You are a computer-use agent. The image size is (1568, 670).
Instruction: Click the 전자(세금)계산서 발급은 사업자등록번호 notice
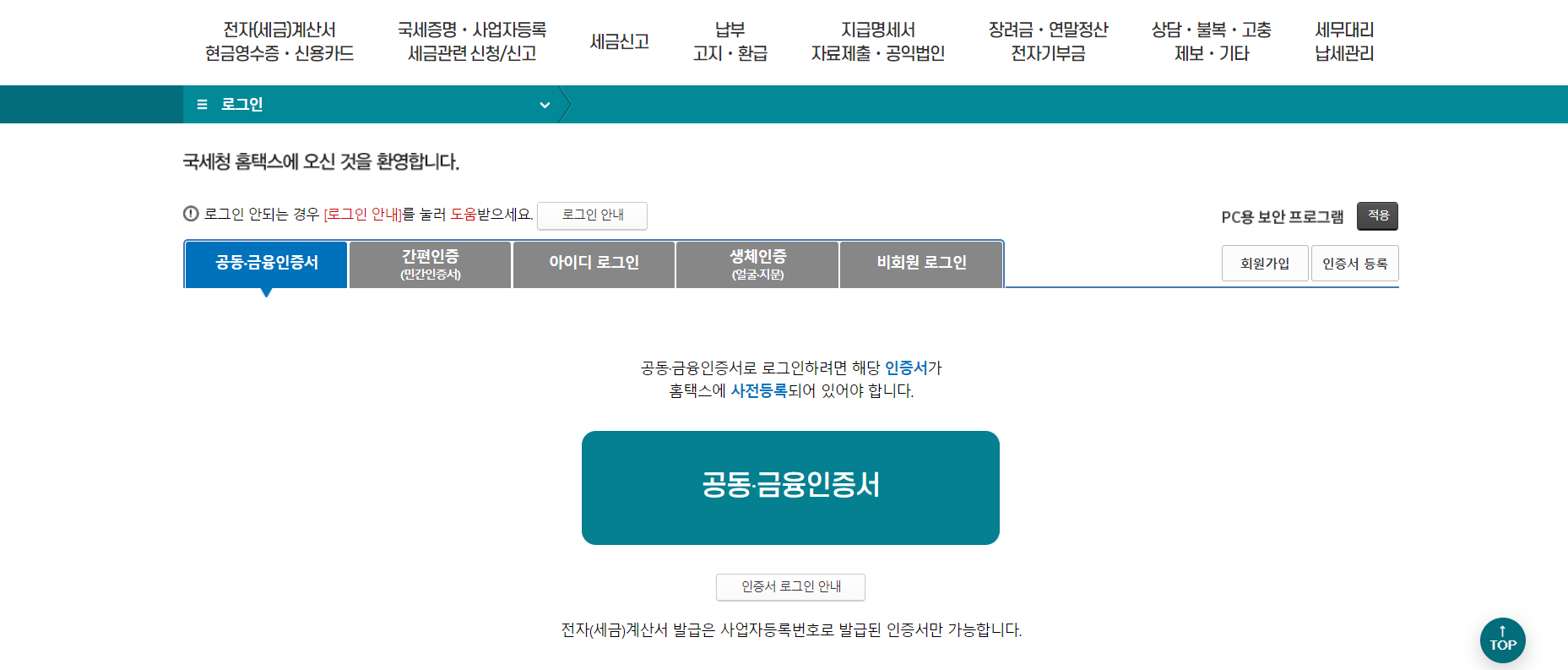tap(791, 630)
